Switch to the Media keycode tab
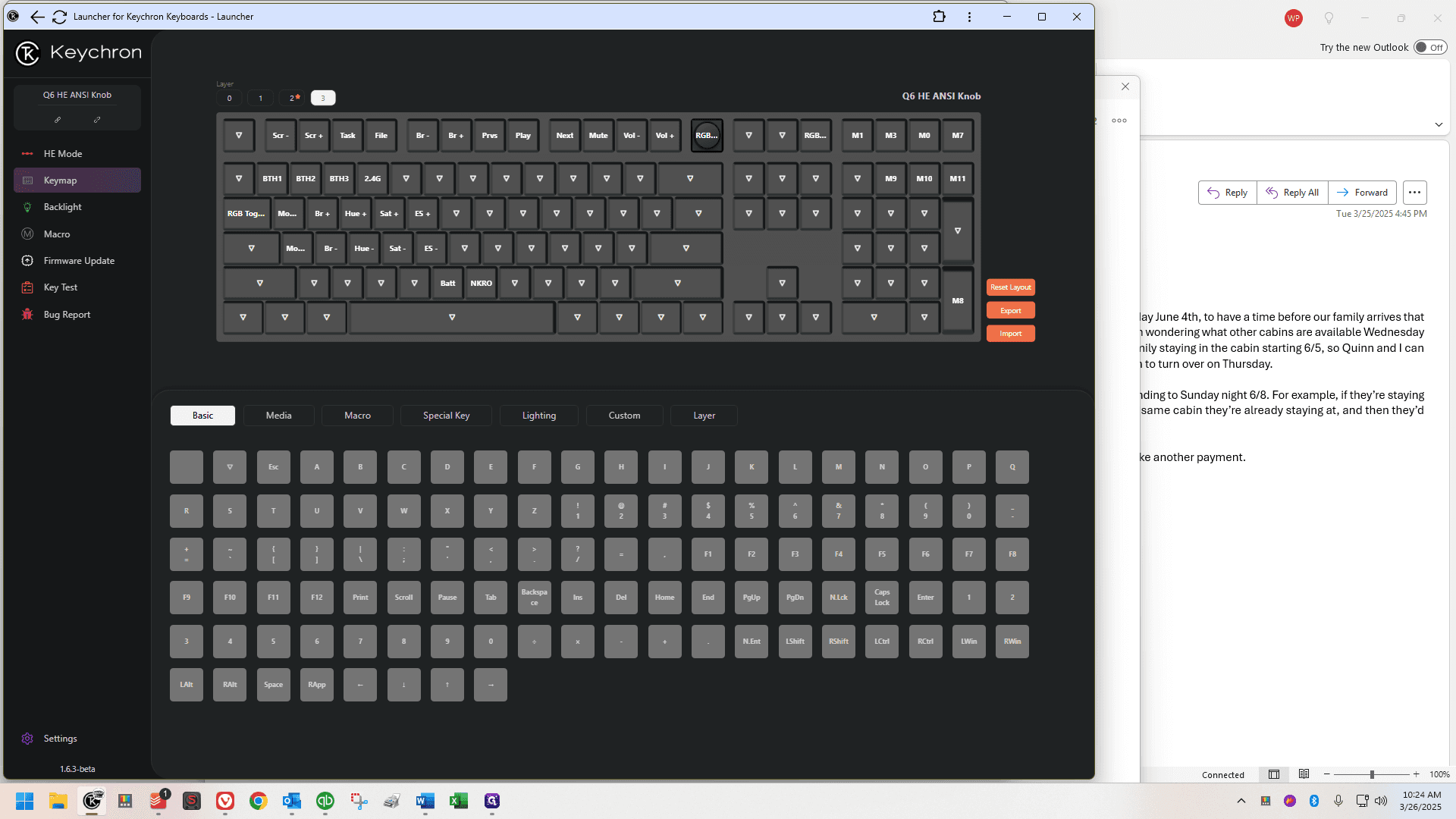The image size is (1456, 819). coord(279,416)
